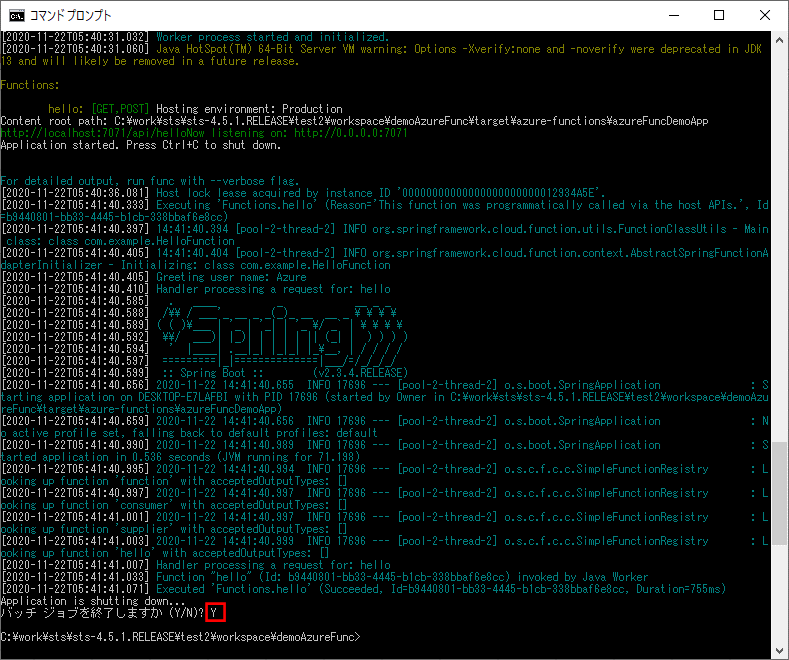
Task: Click the "Application is shutting down..." line
Action: pos(92,601)
